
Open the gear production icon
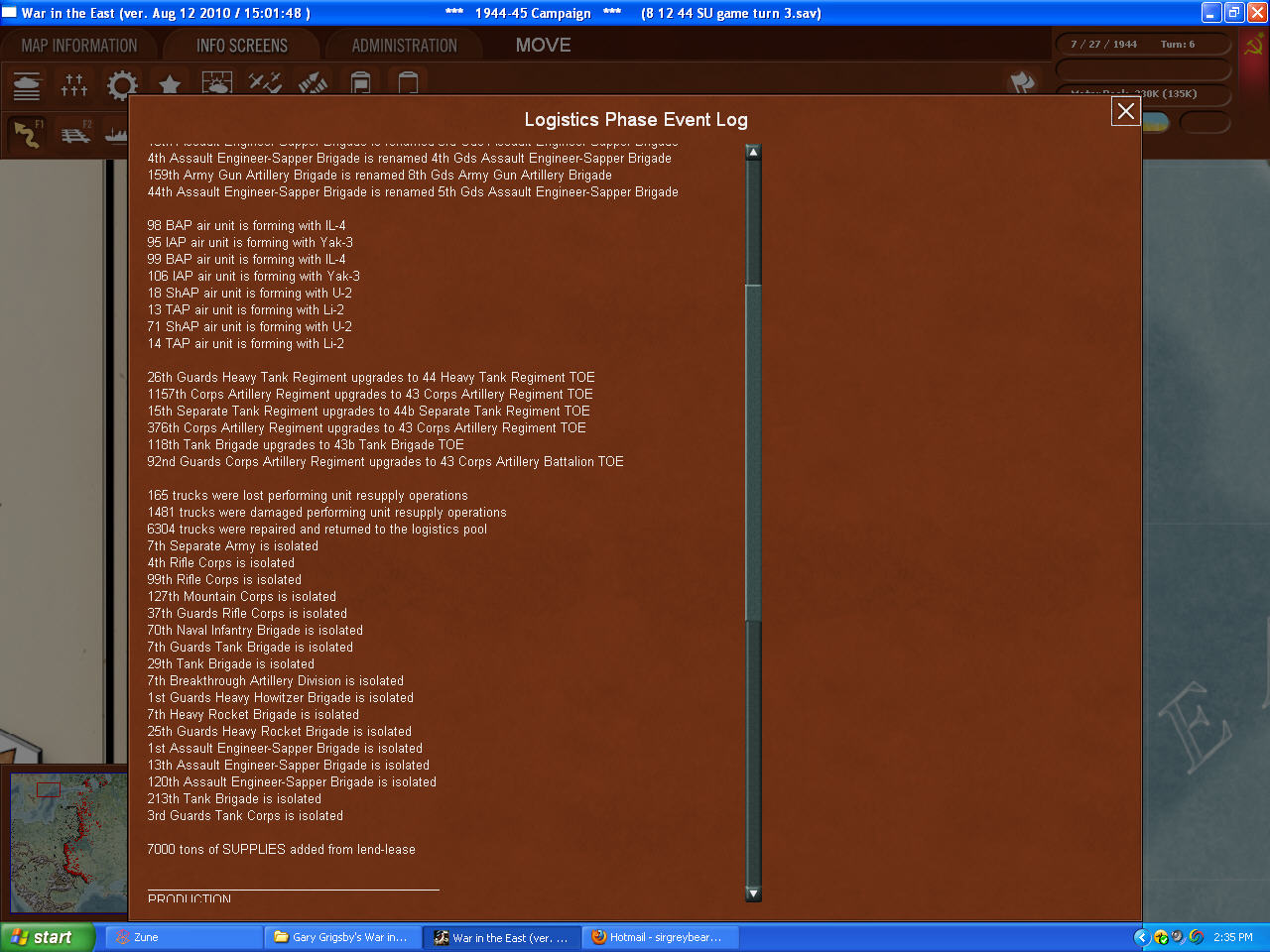click(x=122, y=84)
